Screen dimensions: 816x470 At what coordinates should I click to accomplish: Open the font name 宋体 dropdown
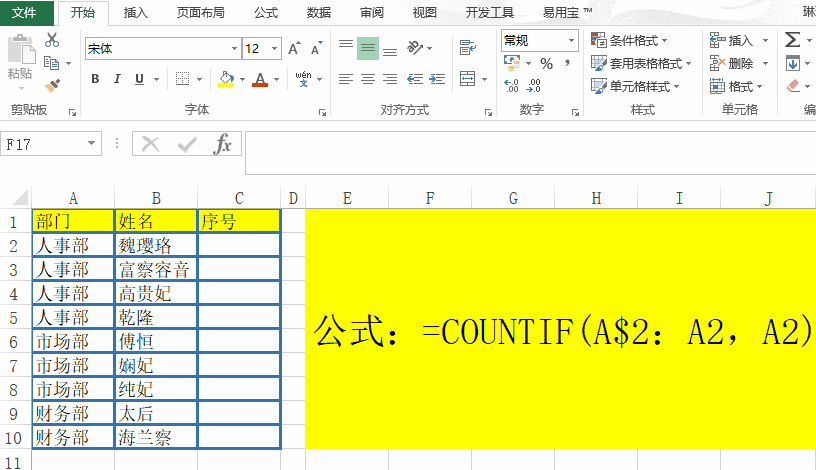(x=235, y=49)
